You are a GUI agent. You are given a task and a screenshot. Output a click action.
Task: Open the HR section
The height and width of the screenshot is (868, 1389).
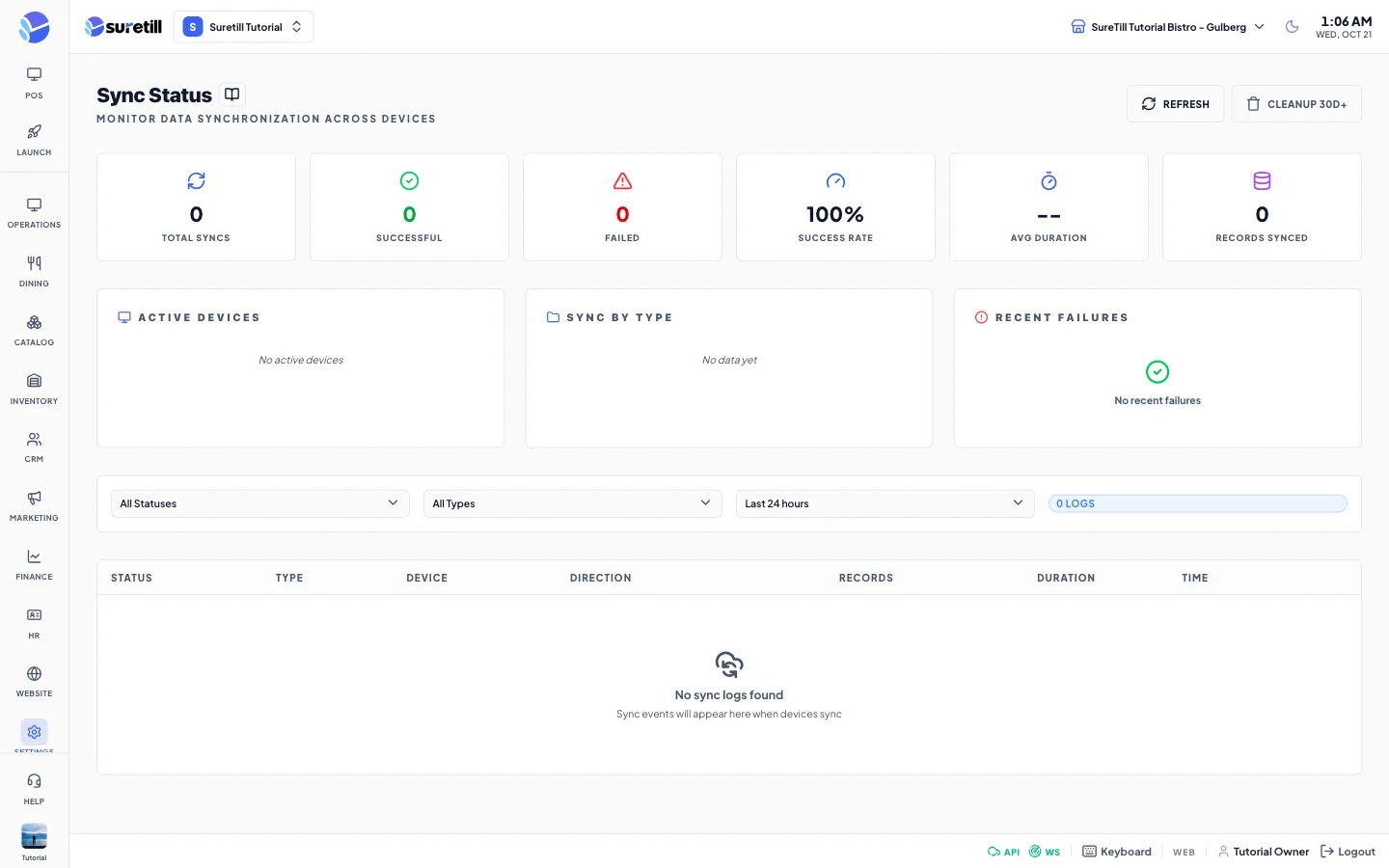tap(34, 624)
